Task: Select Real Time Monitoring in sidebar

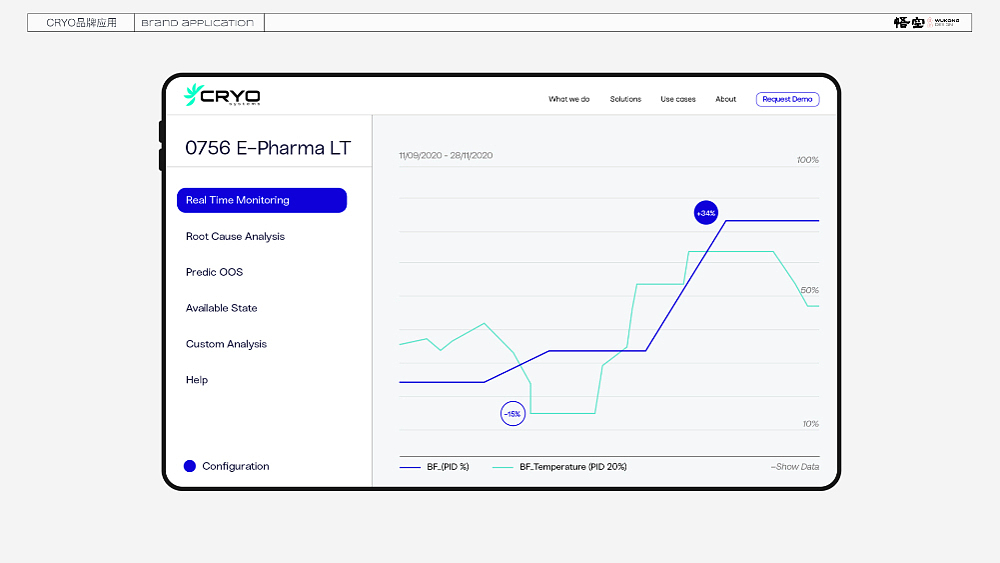Action: point(261,200)
